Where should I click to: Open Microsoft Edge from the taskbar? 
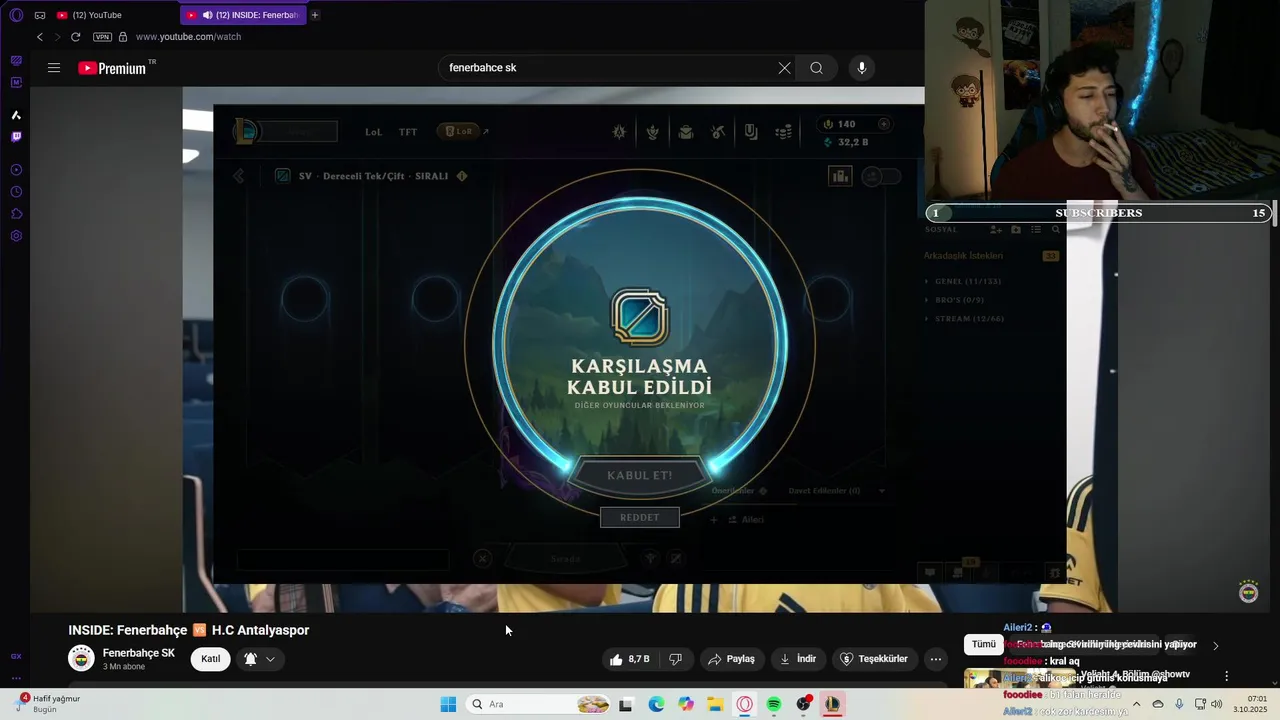point(656,704)
